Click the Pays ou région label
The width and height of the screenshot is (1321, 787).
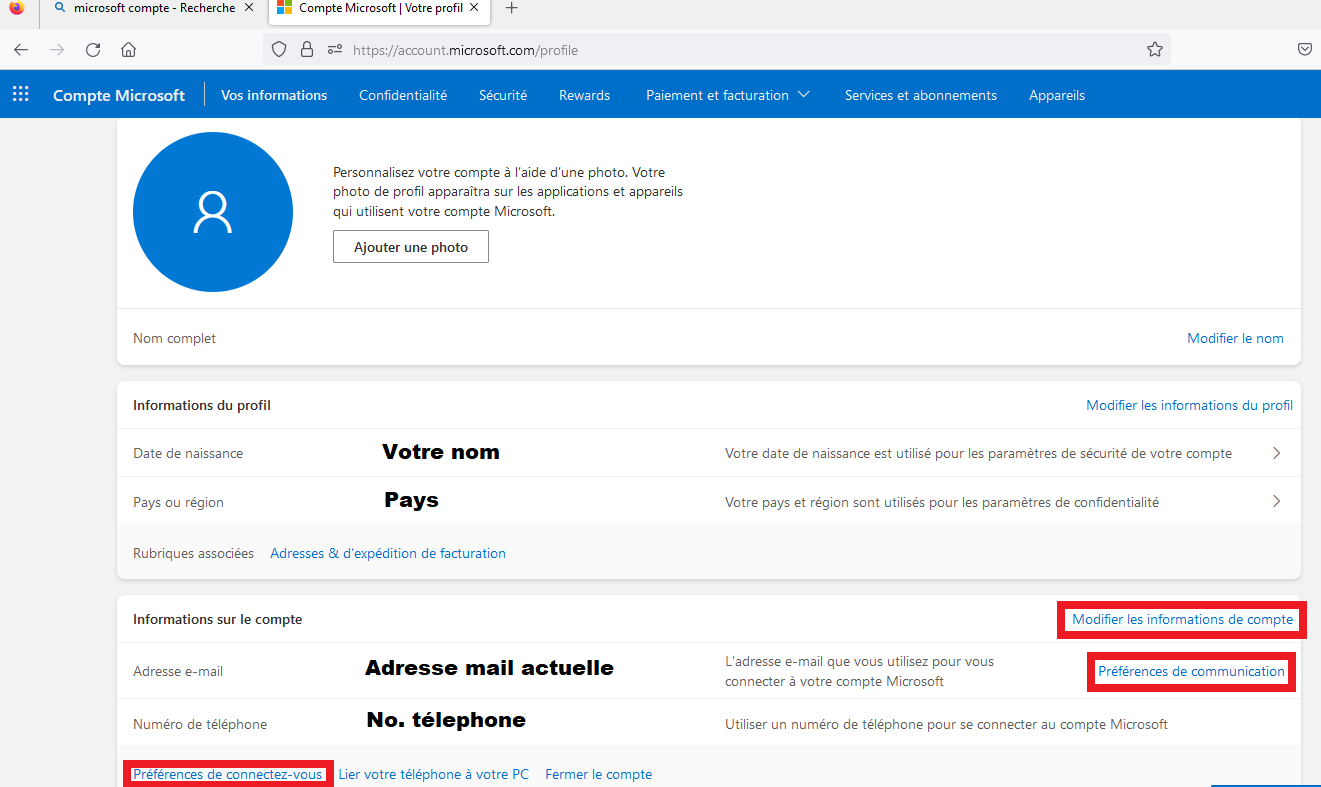click(178, 502)
